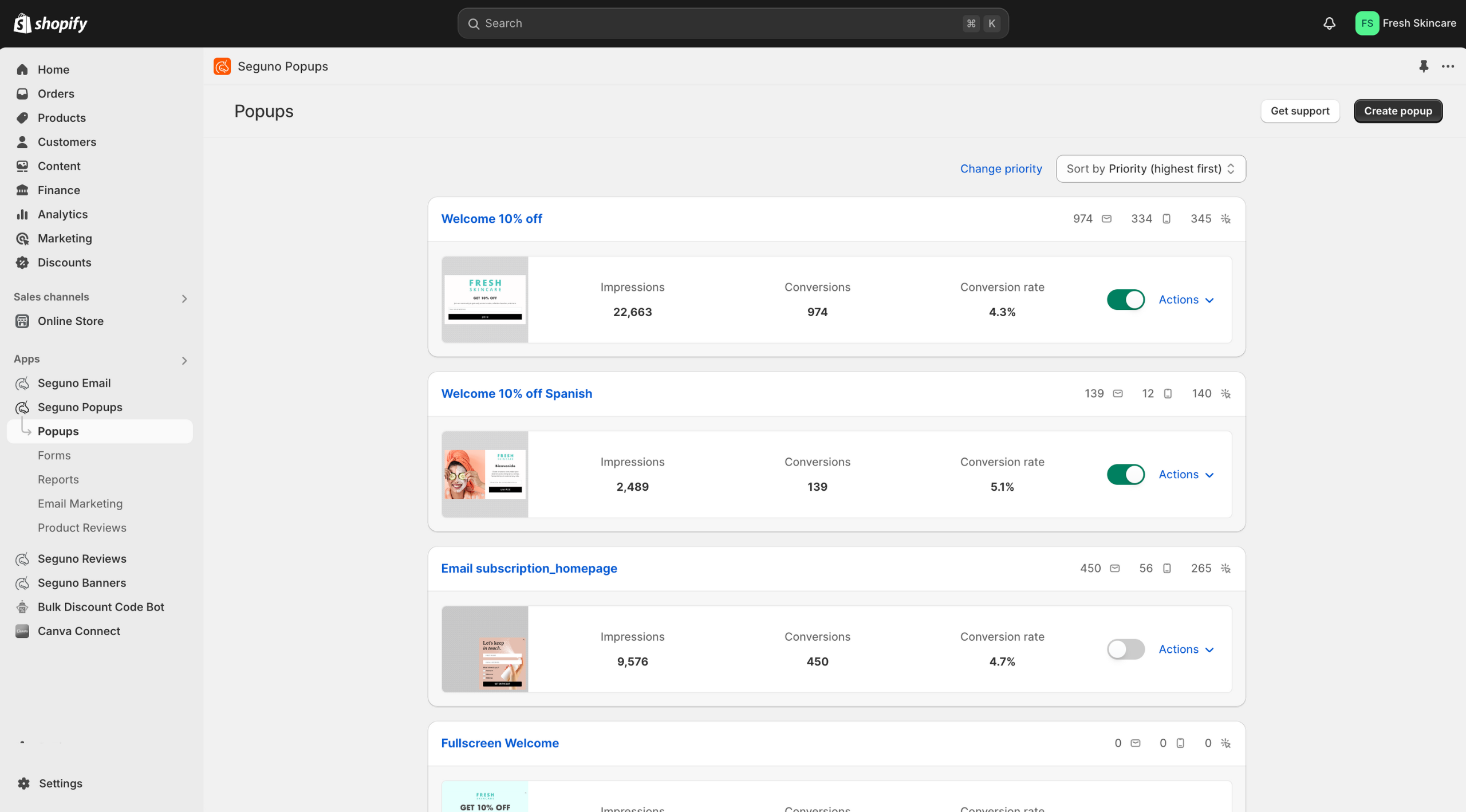Open the three-dots more options menu
This screenshot has width=1466, height=812.
coord(1448,66)
